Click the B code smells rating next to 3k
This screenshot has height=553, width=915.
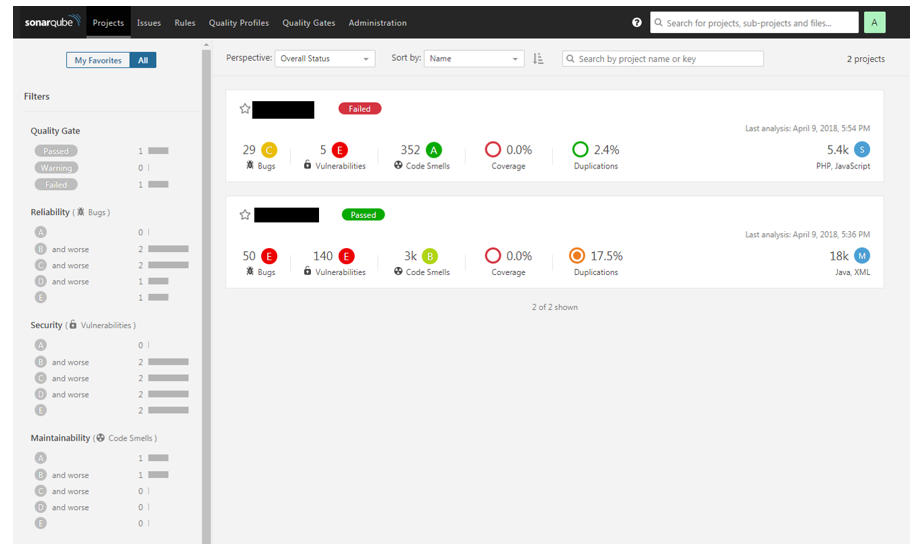pyautogui.click(x=429, y=256)
